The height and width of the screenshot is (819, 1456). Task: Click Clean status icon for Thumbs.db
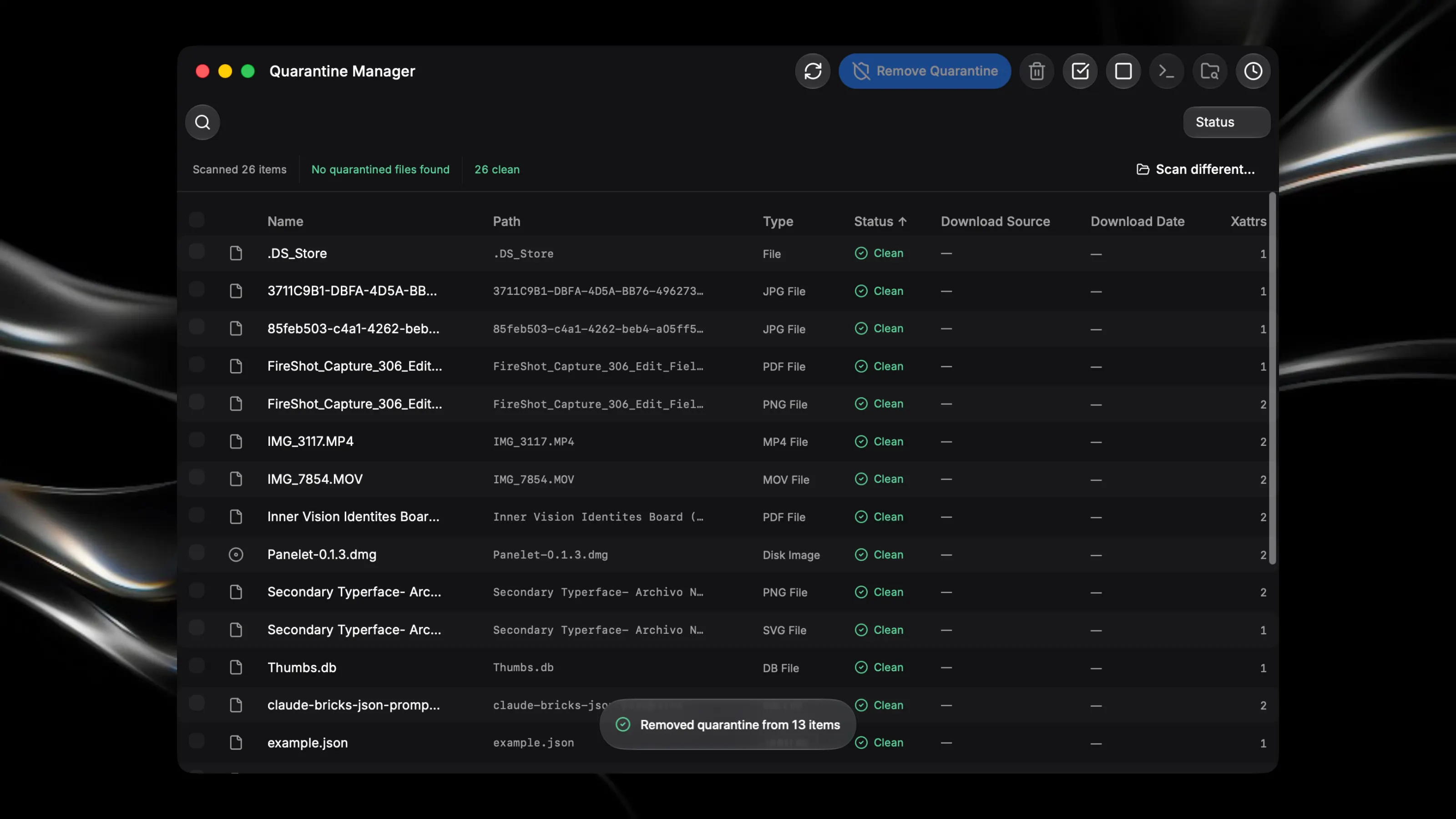[861, 667]
